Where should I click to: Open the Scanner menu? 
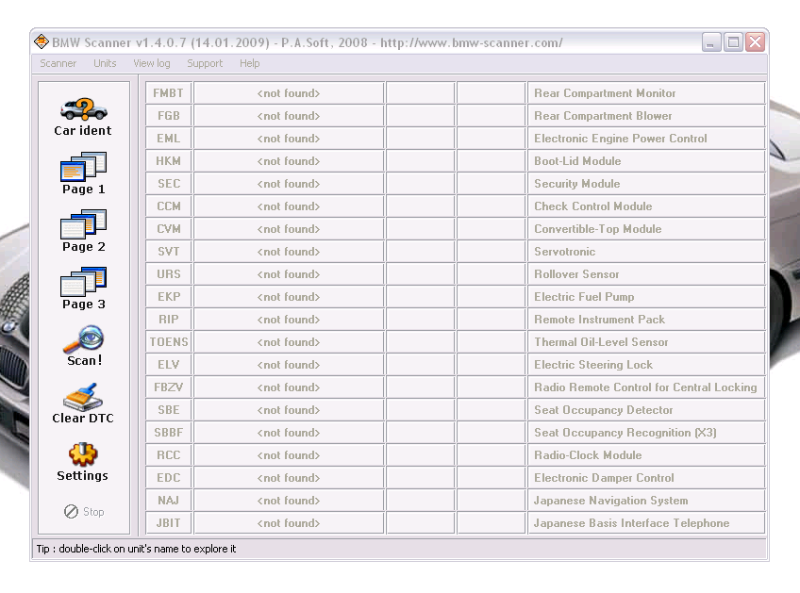(58, 63)
